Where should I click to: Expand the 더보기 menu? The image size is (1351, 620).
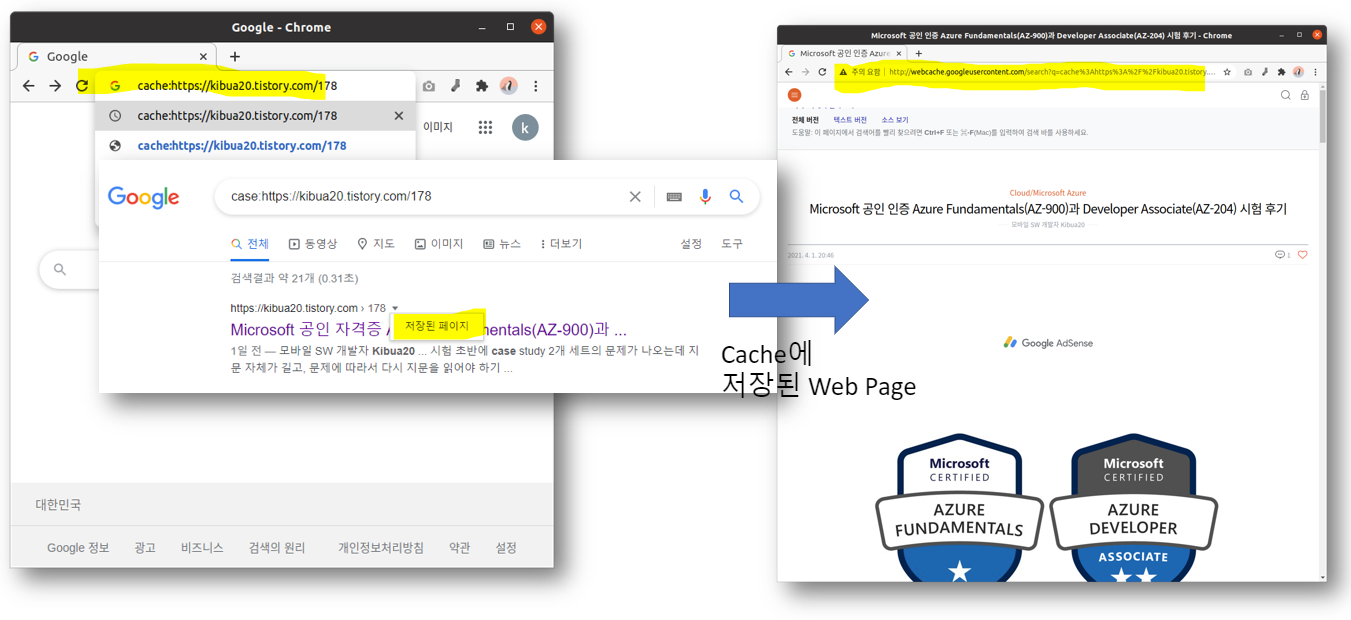pos(561,244)
